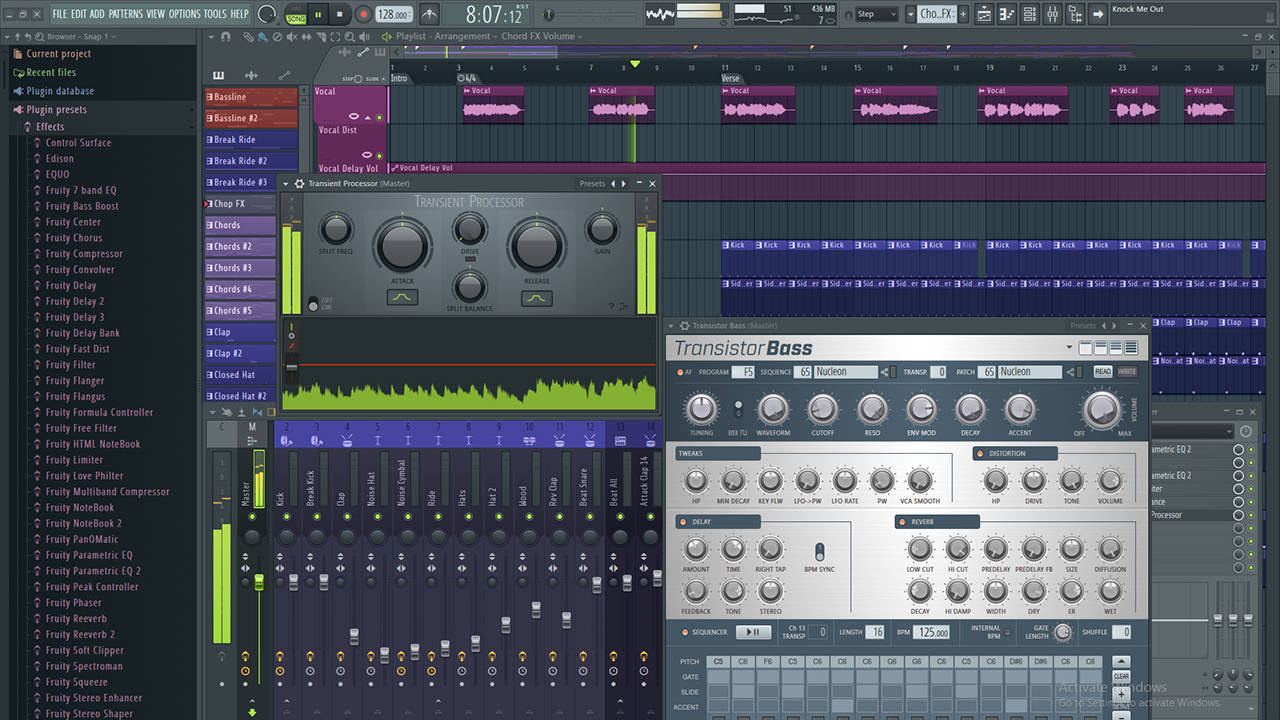The image size is (1280, 720).
Task: Click the CUTOFF knob in Transistor Bass
Action: 822,409
